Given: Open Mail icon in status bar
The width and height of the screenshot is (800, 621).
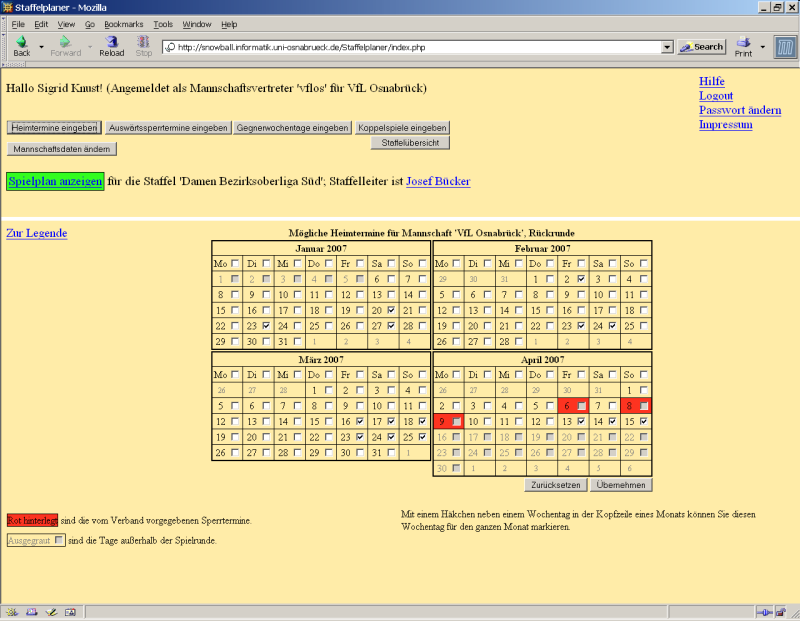Looking at the screenshot, I should [32, 612].
